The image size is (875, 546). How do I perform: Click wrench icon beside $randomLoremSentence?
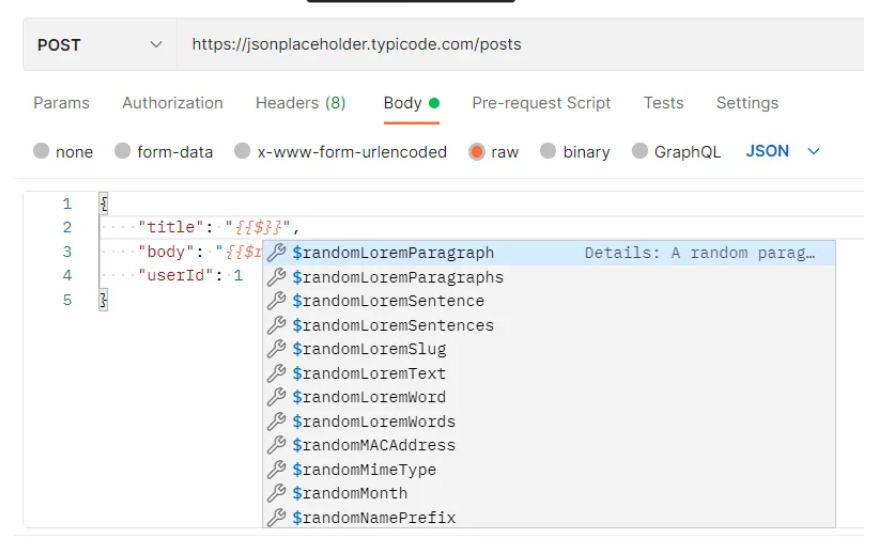pos(276,301)
